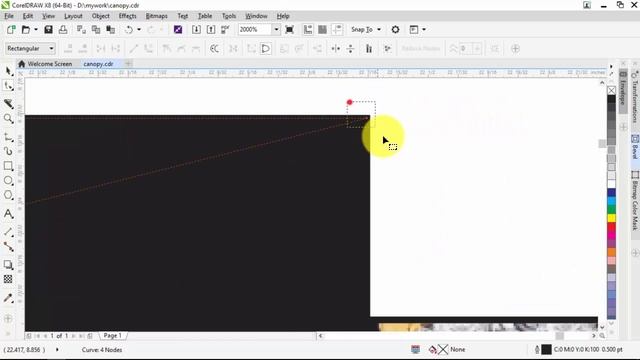
Task: Click the Paste icon in toolbar
Action: click(111, 29)
